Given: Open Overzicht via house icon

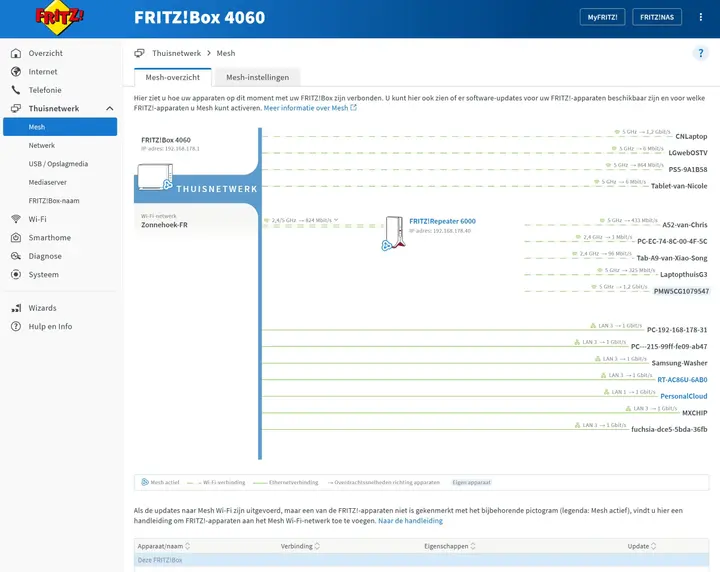Looking at the screenshot, I should pyautogui.click(x=16, y=53).
